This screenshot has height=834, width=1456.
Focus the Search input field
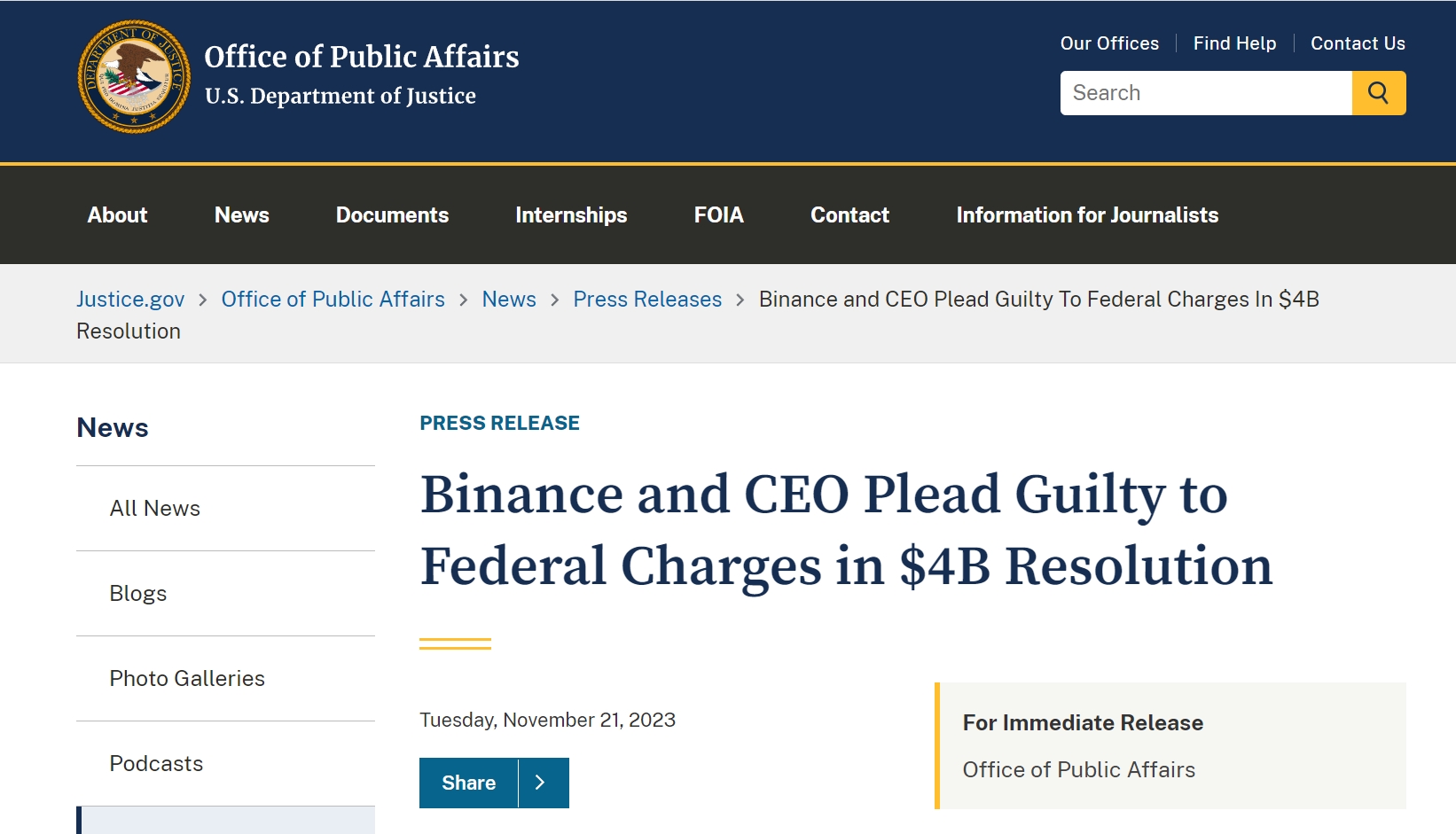[x=1206, y=93]
